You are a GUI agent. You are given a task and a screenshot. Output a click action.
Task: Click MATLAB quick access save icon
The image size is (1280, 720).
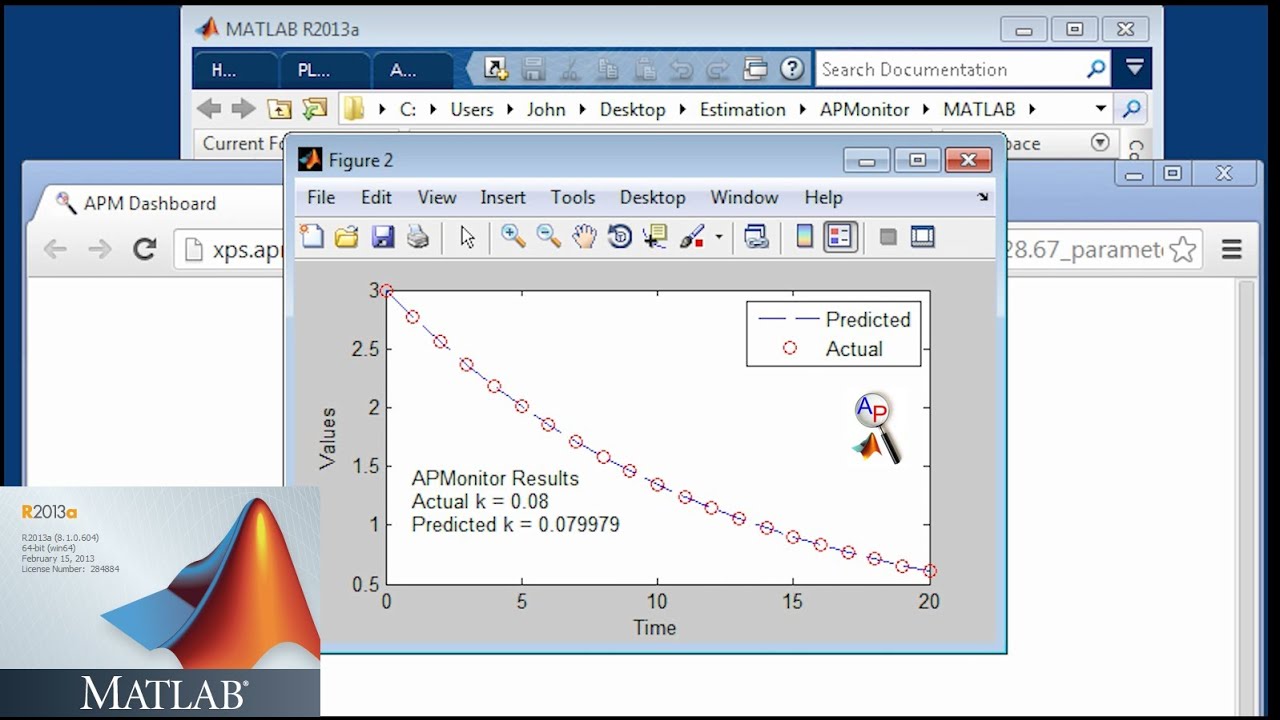(533, 69)
